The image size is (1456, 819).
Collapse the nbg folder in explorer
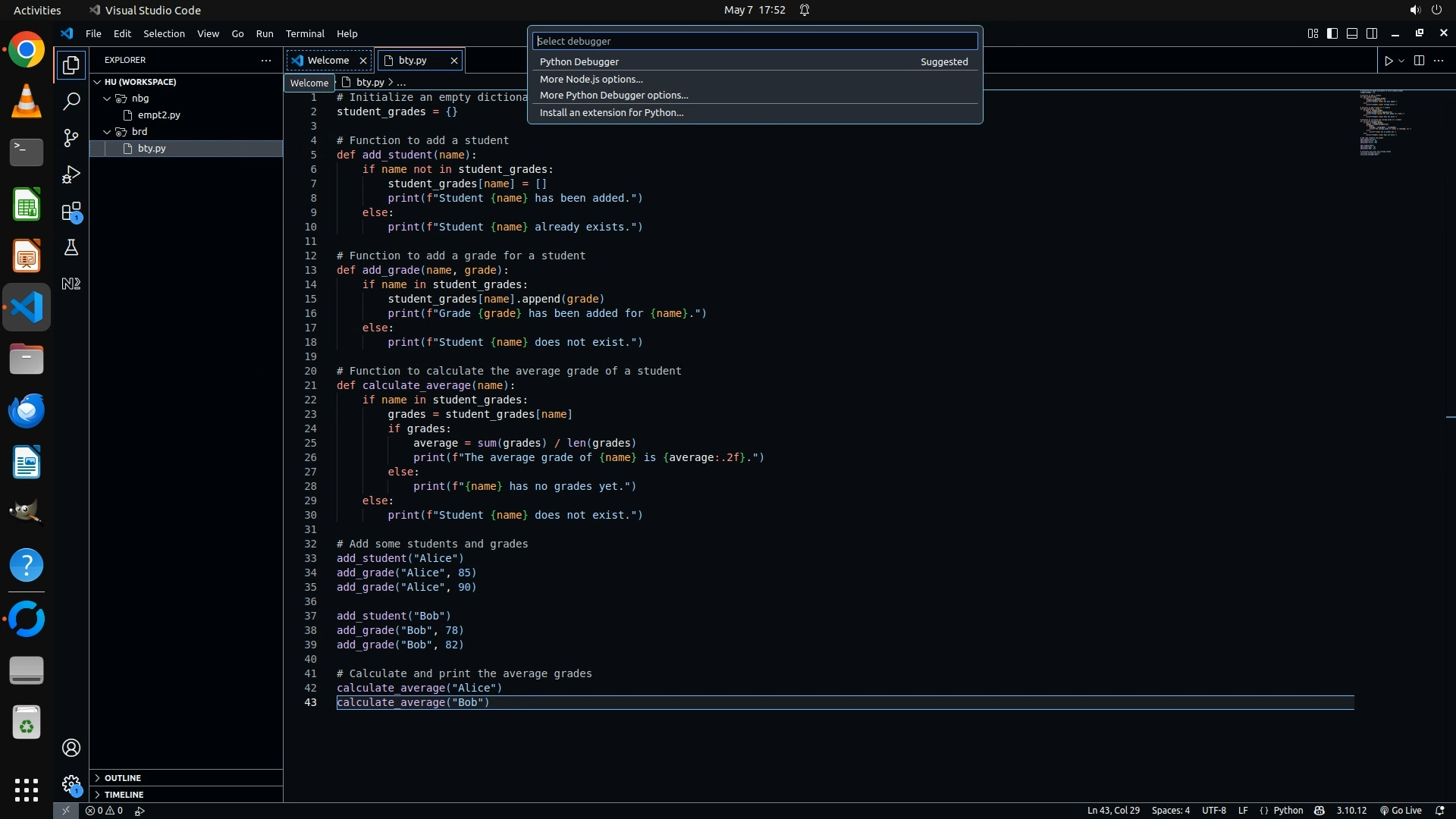[x=108, y=99]
